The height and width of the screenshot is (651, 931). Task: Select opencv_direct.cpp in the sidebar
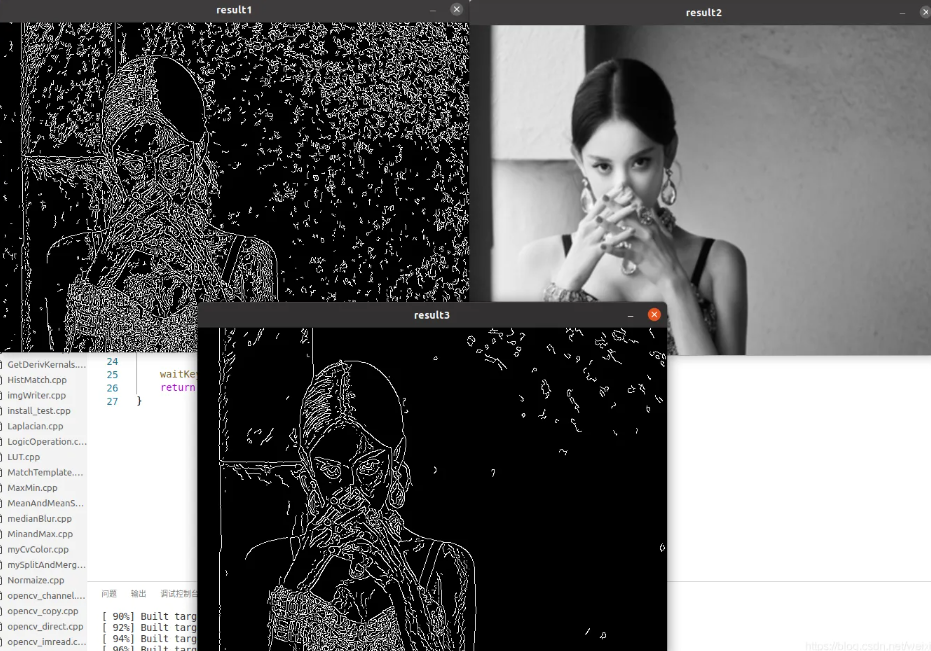pos(43,627)
